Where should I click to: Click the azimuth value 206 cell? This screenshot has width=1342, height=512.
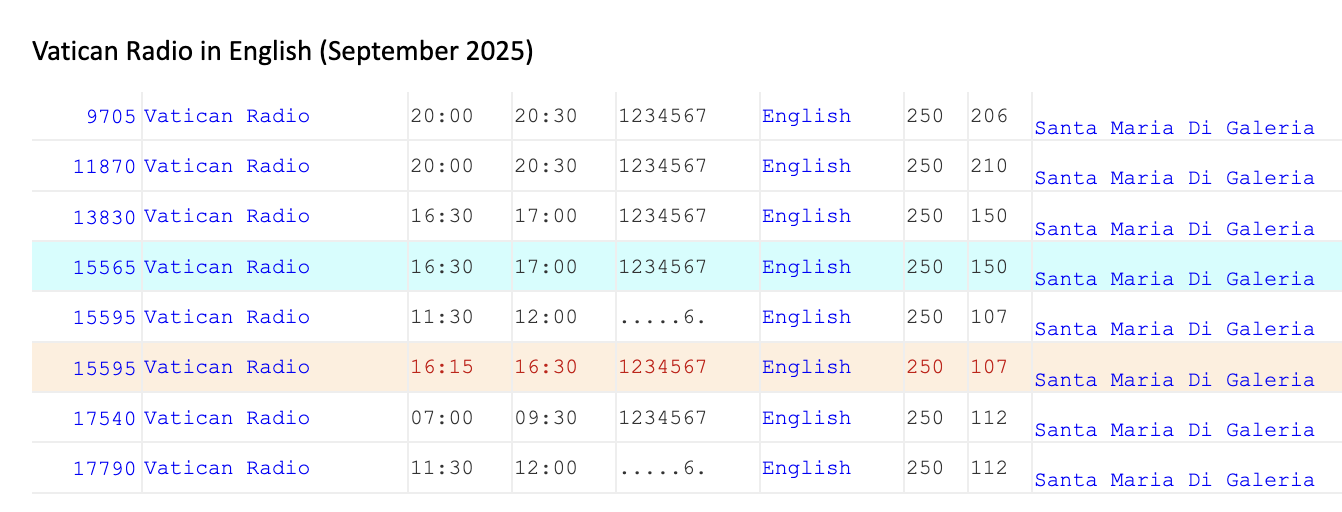tap(989, 116)
